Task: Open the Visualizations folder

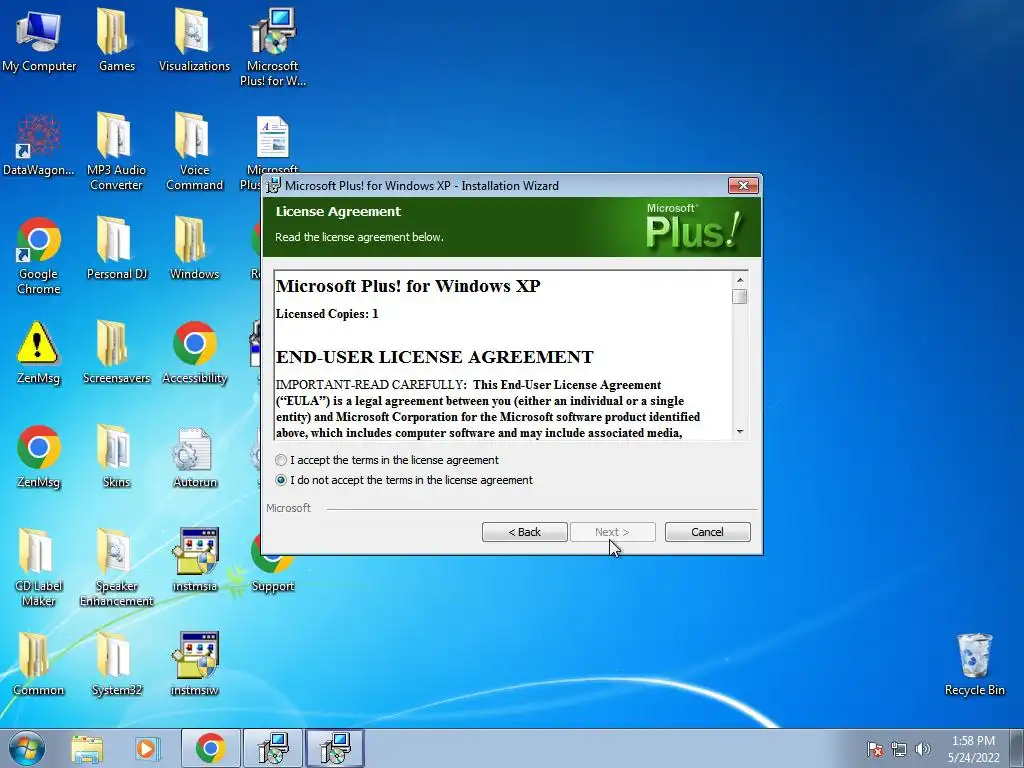Action: click(194, 40)
